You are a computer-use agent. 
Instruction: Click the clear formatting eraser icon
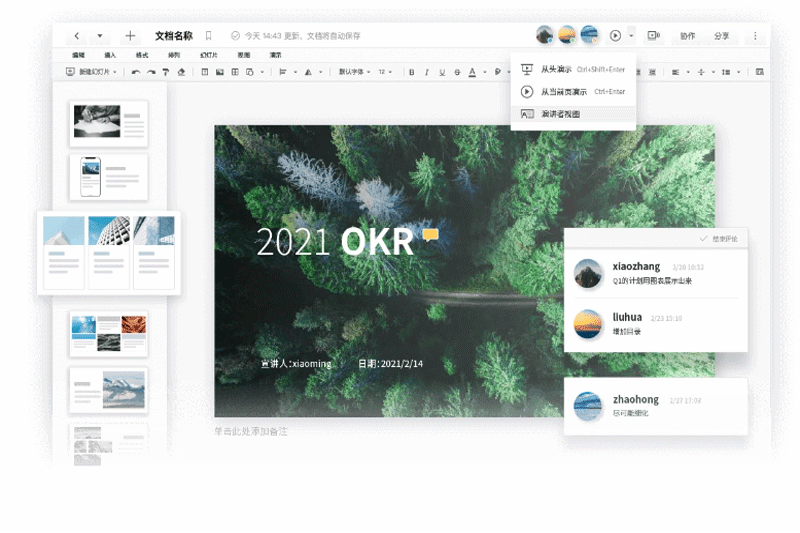pos(181,72)
